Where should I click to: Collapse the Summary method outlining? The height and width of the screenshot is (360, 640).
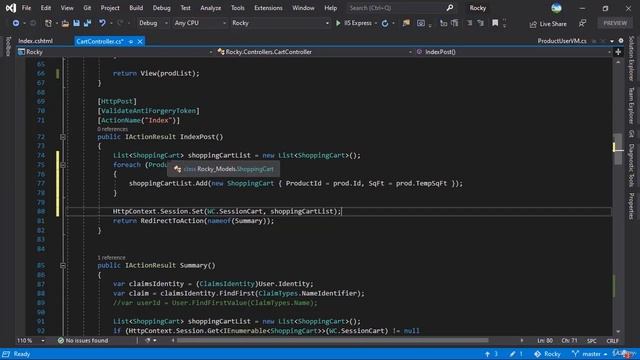click(63, 265)
